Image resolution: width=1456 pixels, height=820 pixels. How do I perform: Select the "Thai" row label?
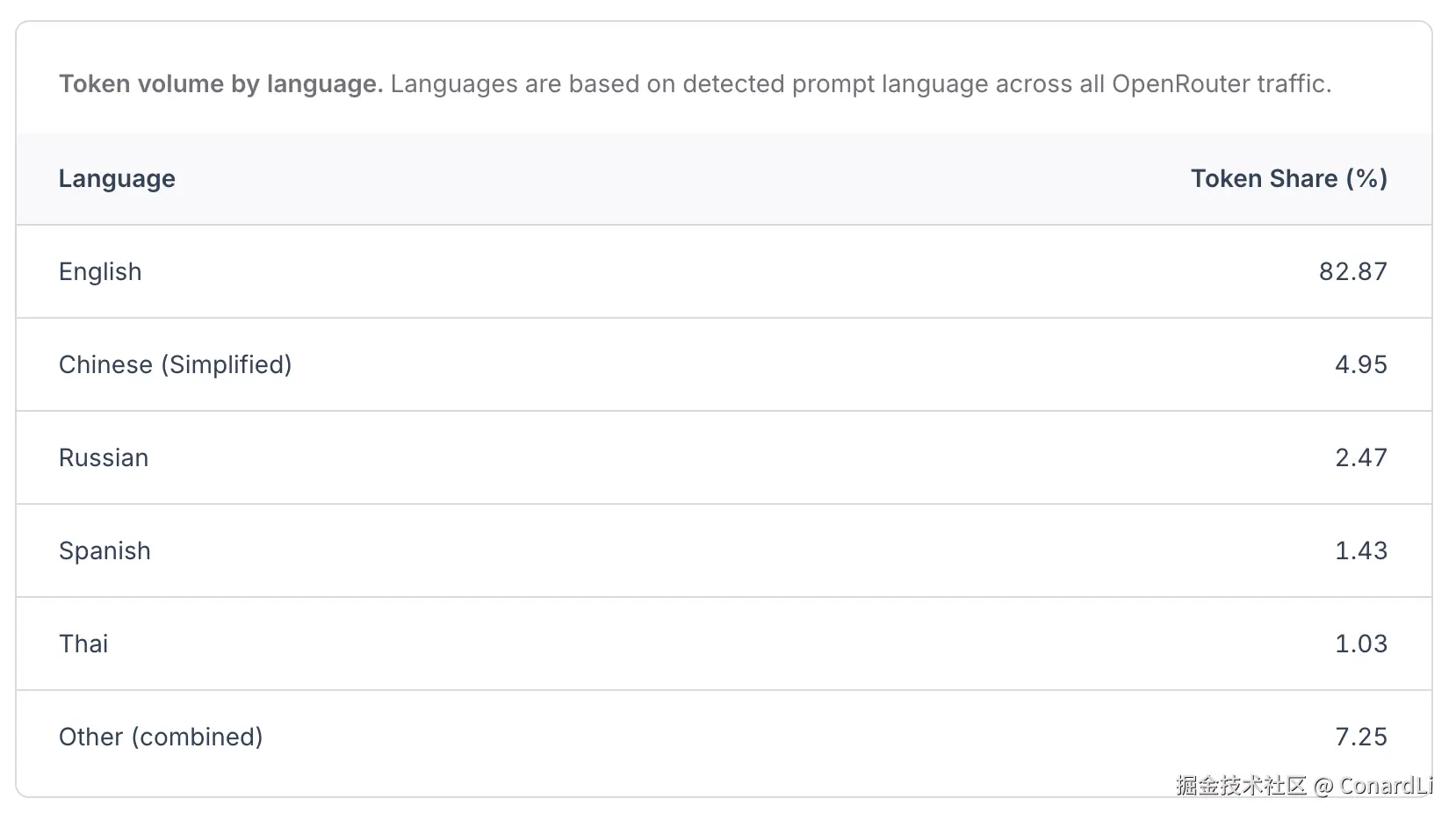tap(83, 644)
